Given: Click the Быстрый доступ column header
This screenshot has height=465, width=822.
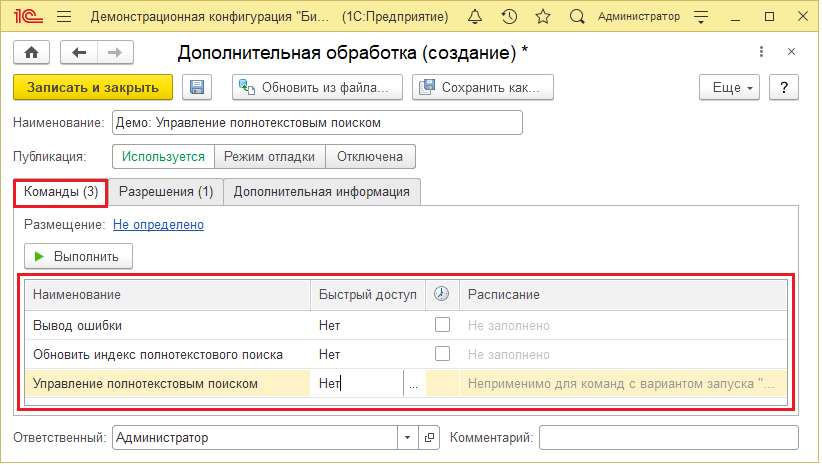Looking at the screenshot, I should point(368,295).
